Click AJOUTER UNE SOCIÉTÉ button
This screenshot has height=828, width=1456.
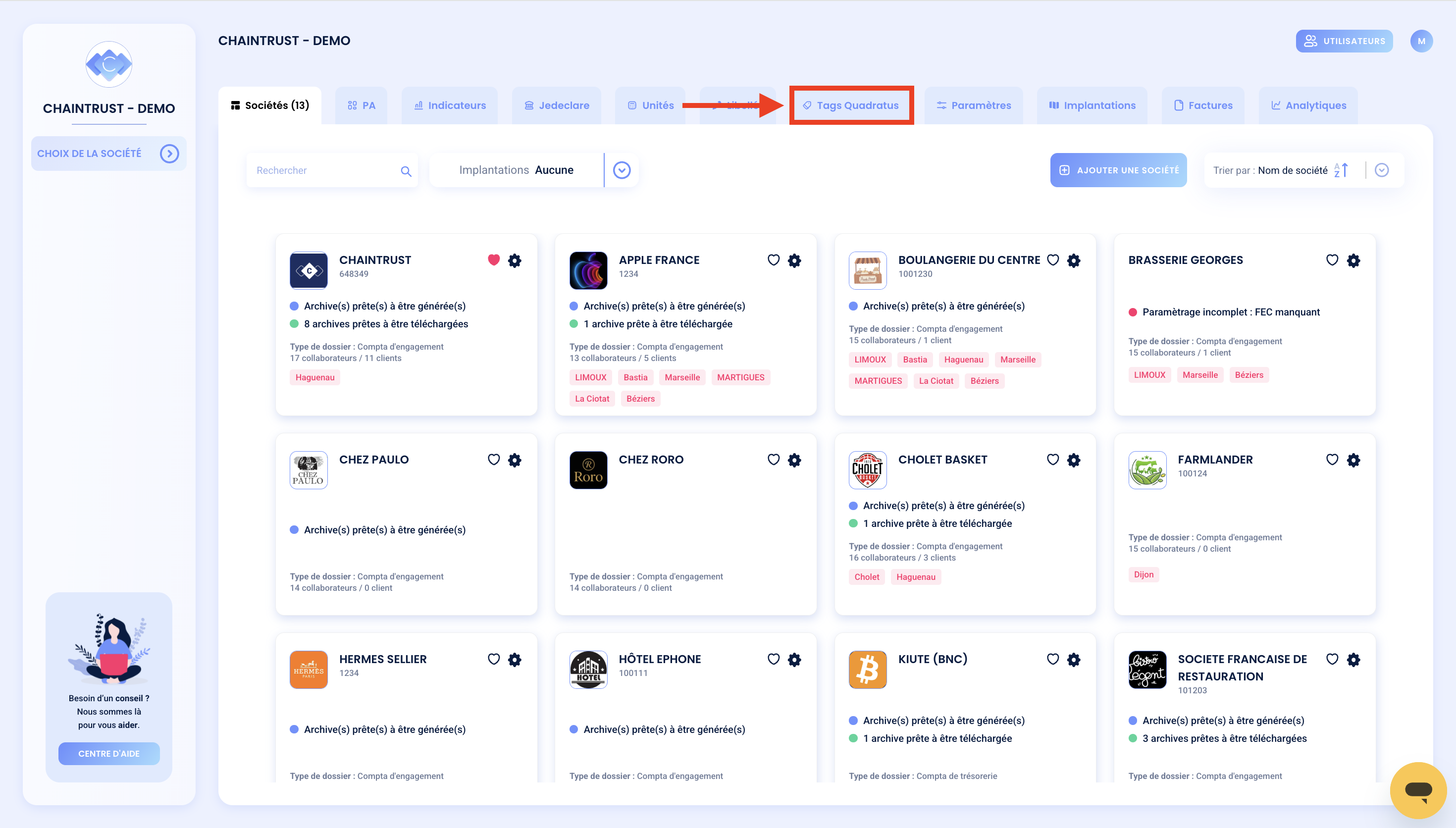click(1118, 170)
